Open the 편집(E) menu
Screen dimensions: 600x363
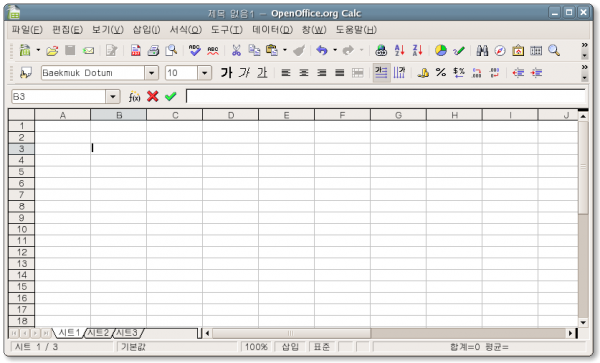coord(67,29)
